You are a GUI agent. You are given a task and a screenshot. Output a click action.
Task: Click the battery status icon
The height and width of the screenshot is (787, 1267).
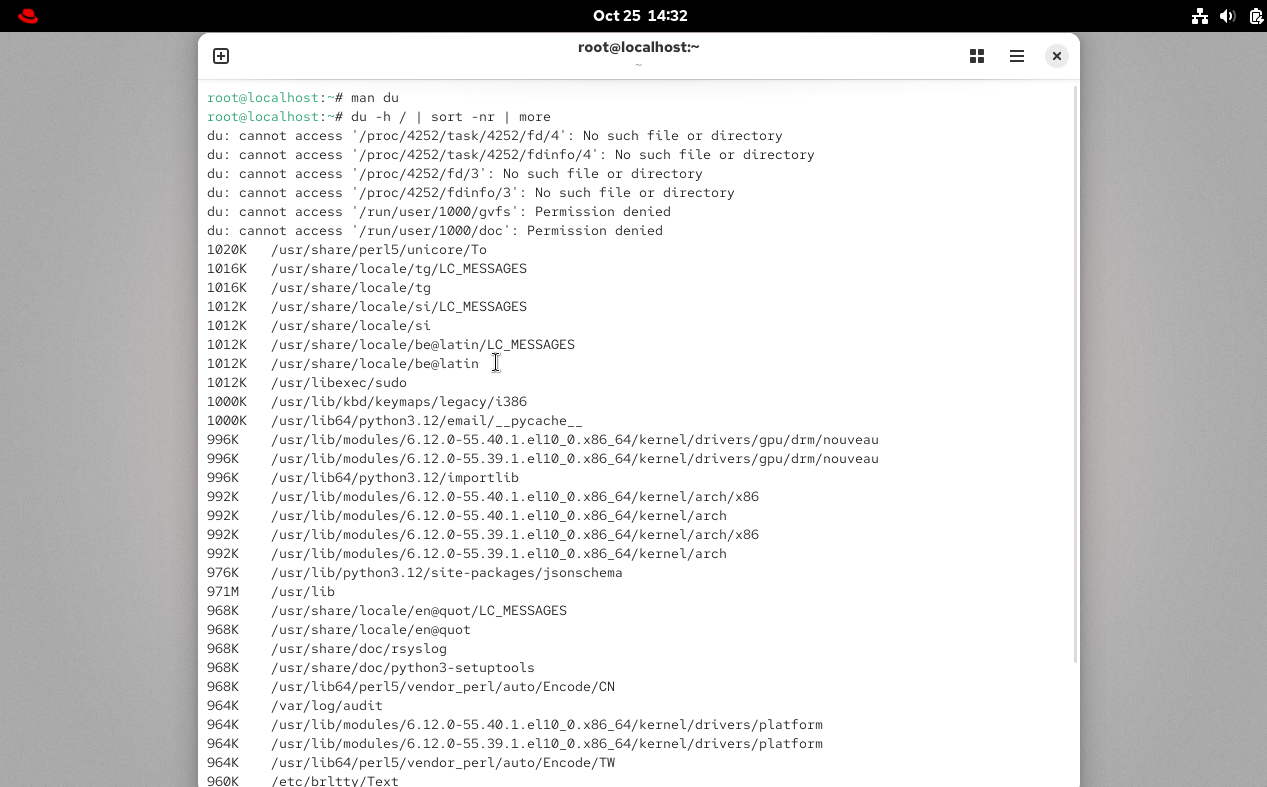click(x=1255, y=16)
